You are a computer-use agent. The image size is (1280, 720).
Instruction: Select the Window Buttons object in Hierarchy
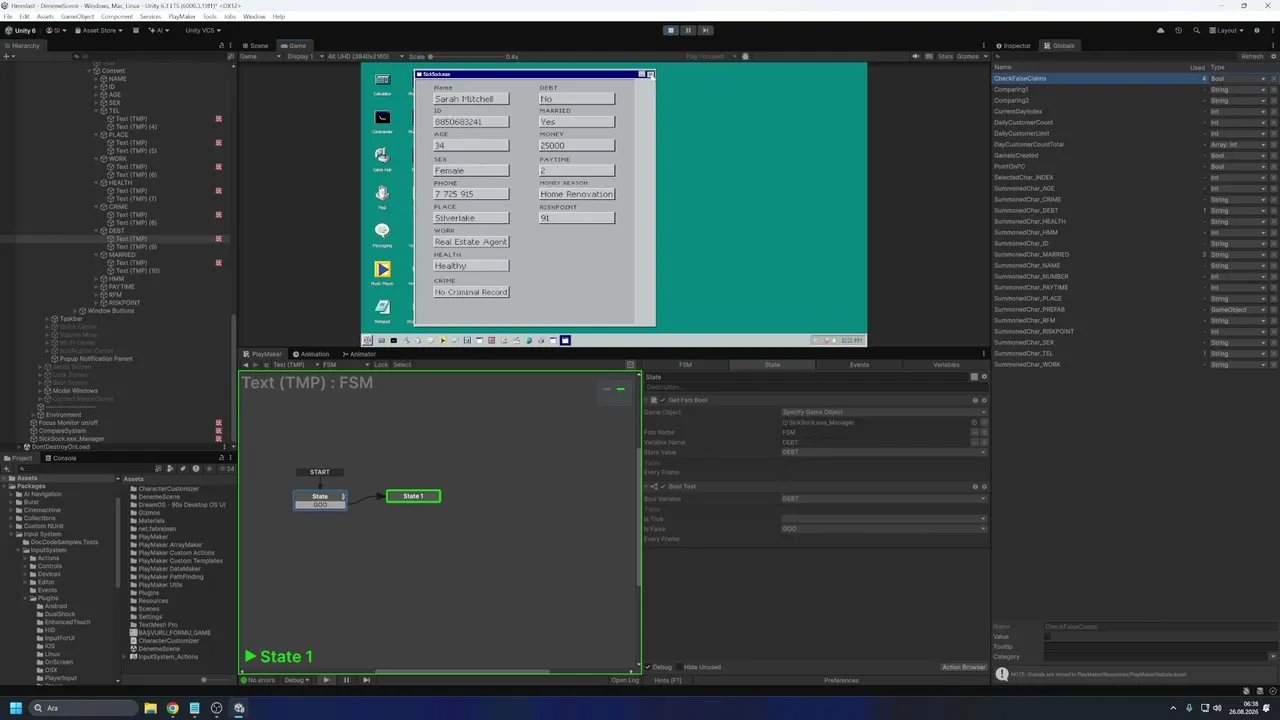(x=110, y=311)
